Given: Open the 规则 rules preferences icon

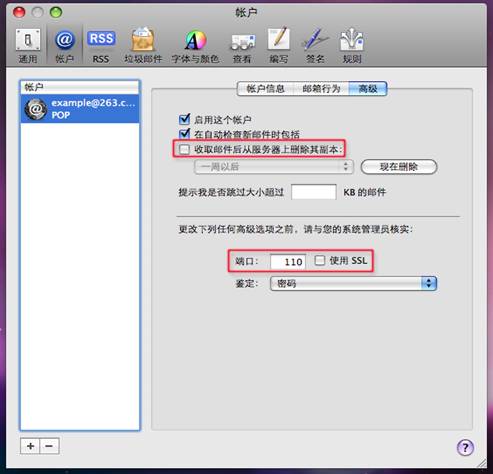Looking at the screenshot, I should pyautogui.click(x=352, y=45).
